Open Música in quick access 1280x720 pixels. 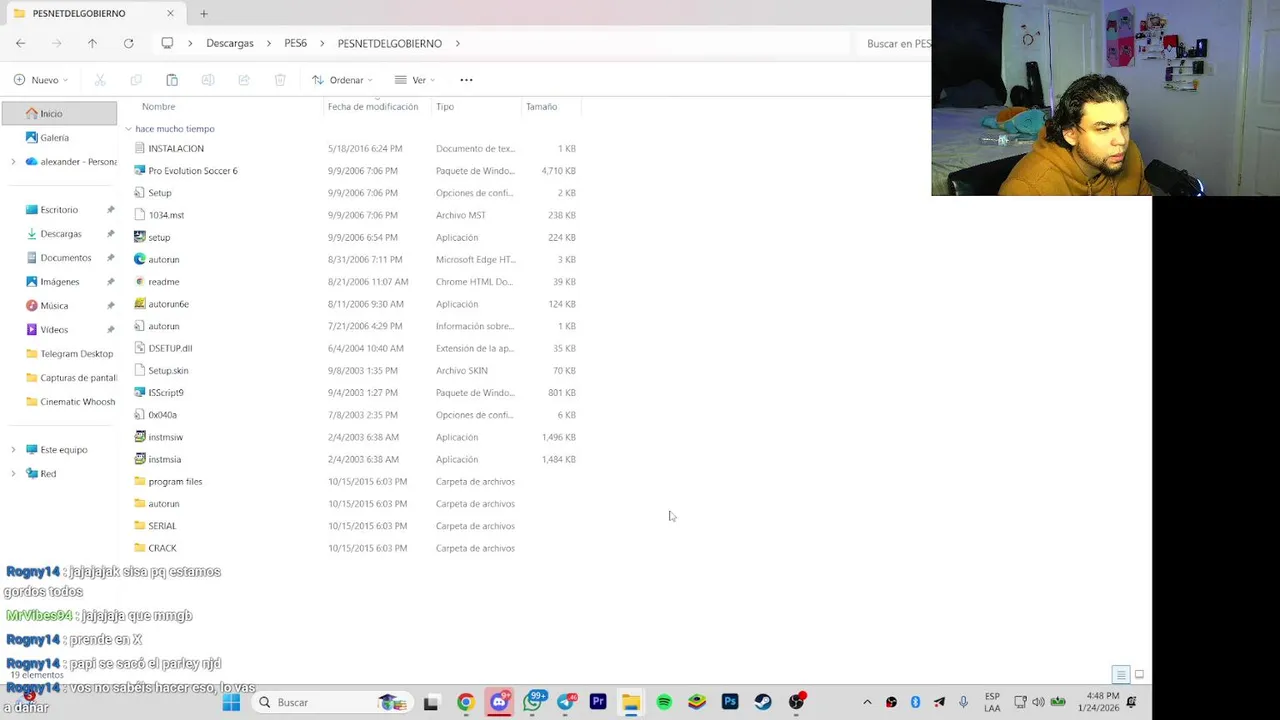click(54, 305)
